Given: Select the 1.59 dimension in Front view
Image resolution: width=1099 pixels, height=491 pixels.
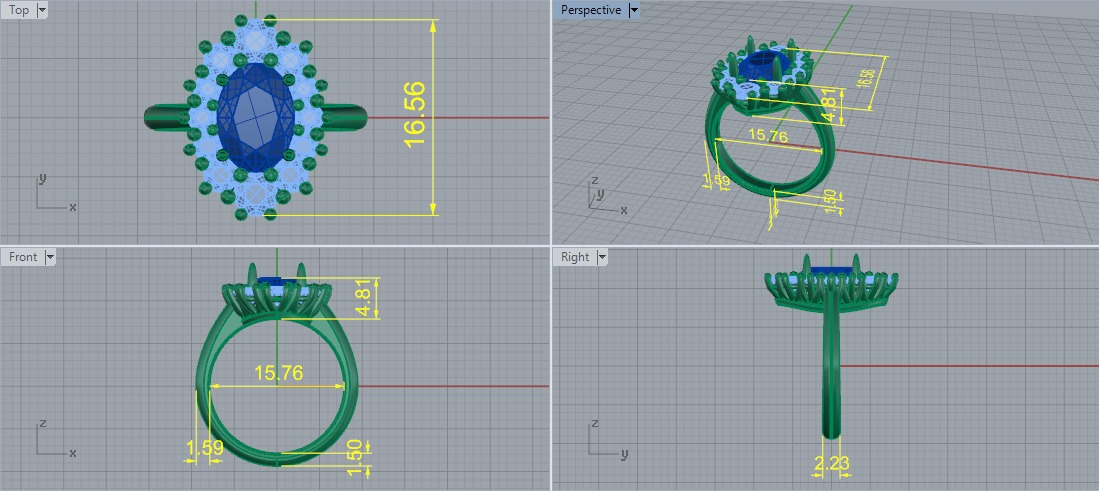Looking at the screenshot, I should coord(205,447).
